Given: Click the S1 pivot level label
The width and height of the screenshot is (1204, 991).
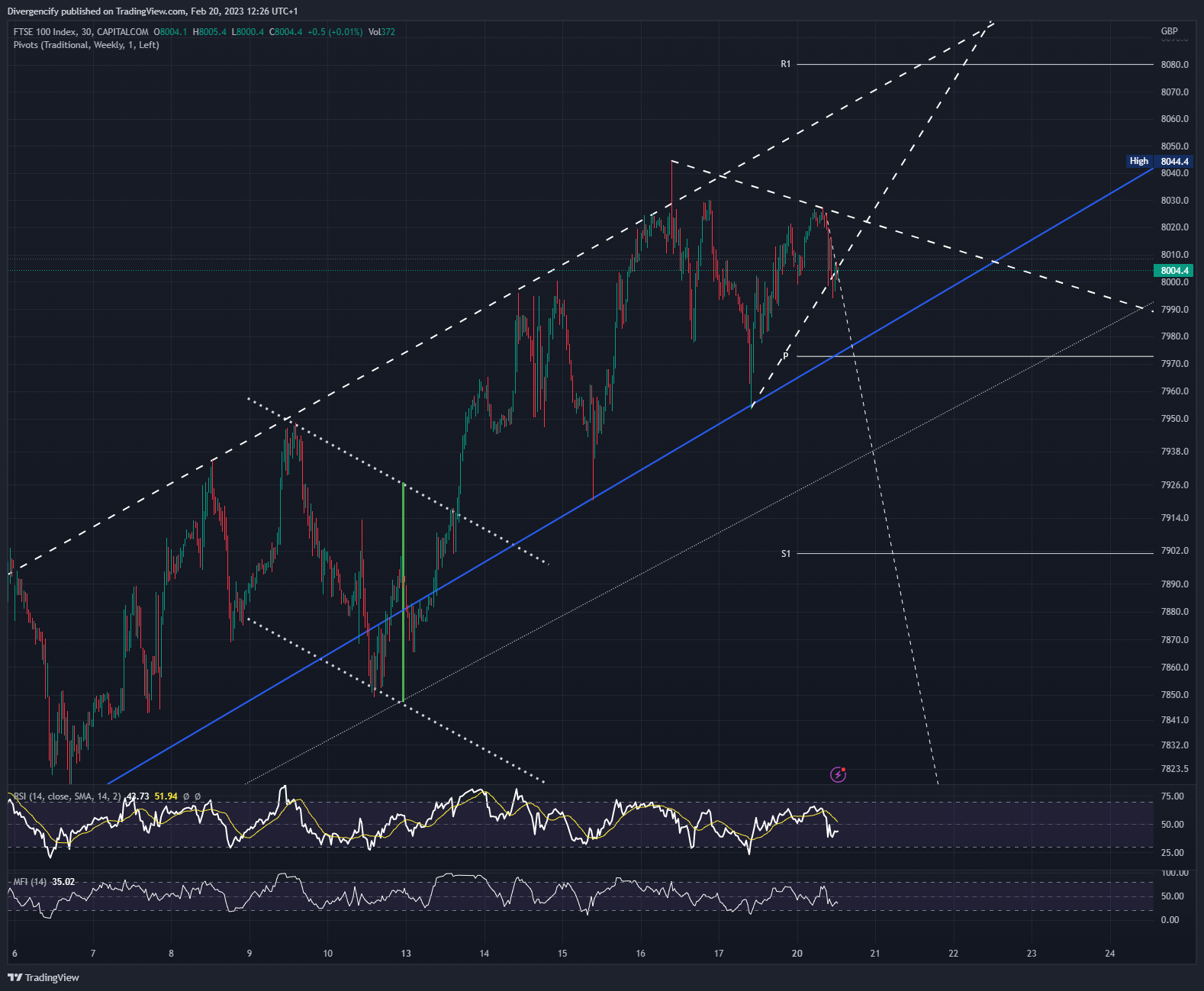Looking at the screenshot, I should 786,554.
